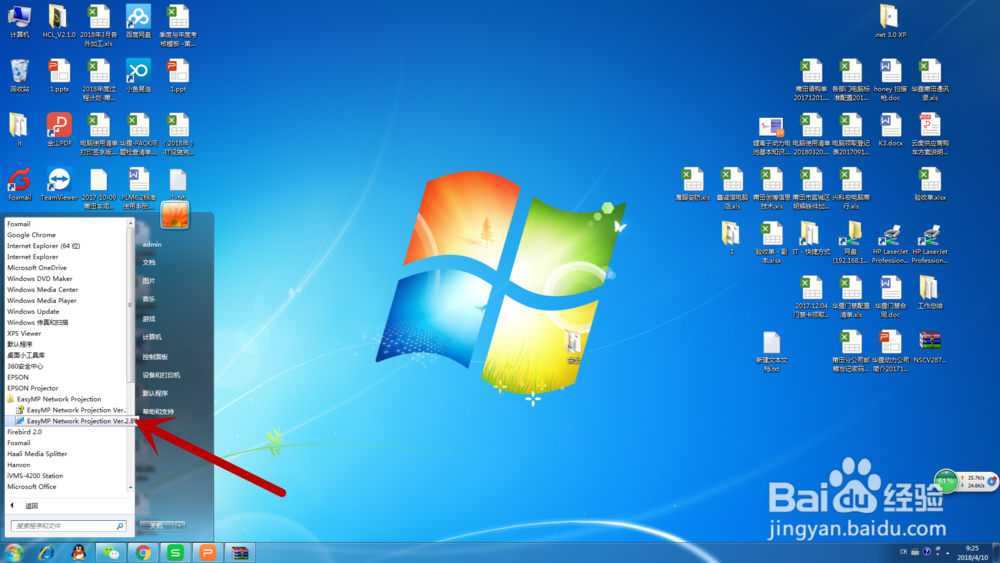Select the 验收单.xlsx desktop file
This screenshot has width=1000, height=563.
pyautogui.click(x=930, y=184)
